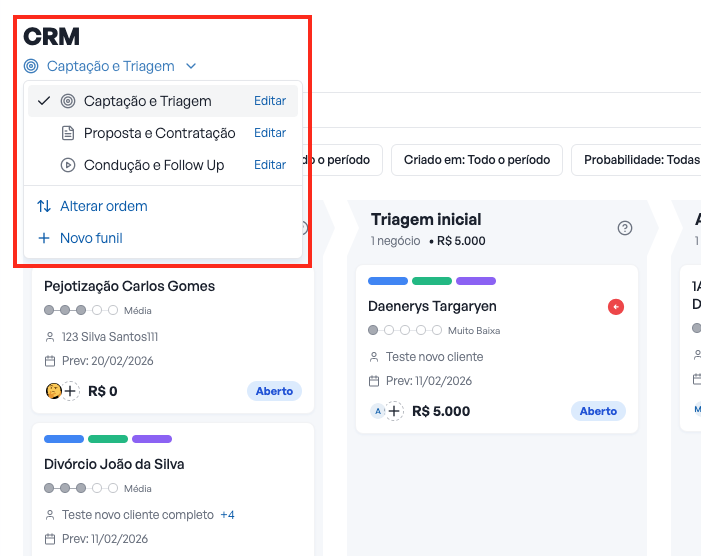
Task: Open the Probabilidade: Todas filter
Action: (640, 160)
